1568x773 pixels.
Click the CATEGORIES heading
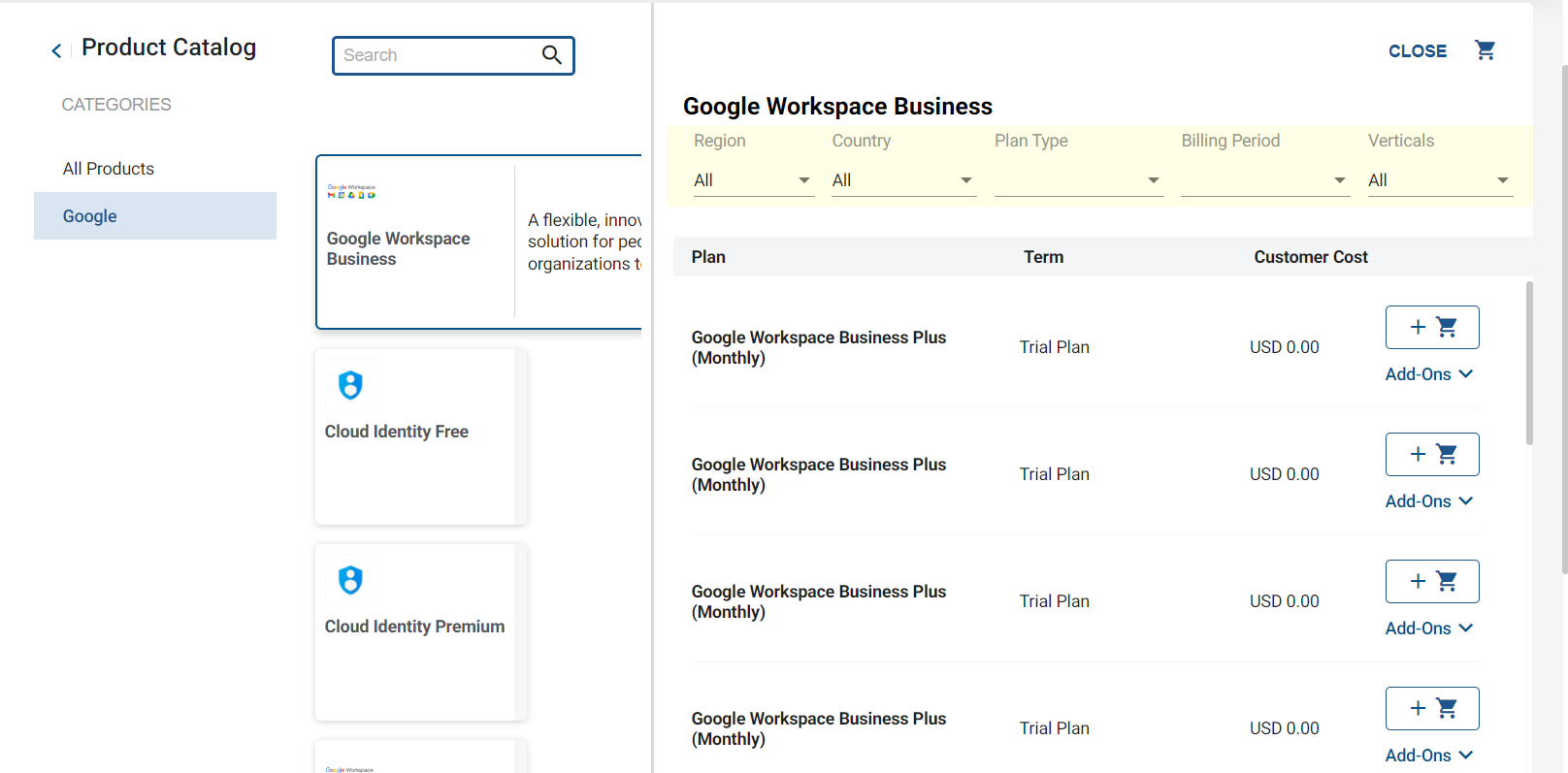click(116, 105)
